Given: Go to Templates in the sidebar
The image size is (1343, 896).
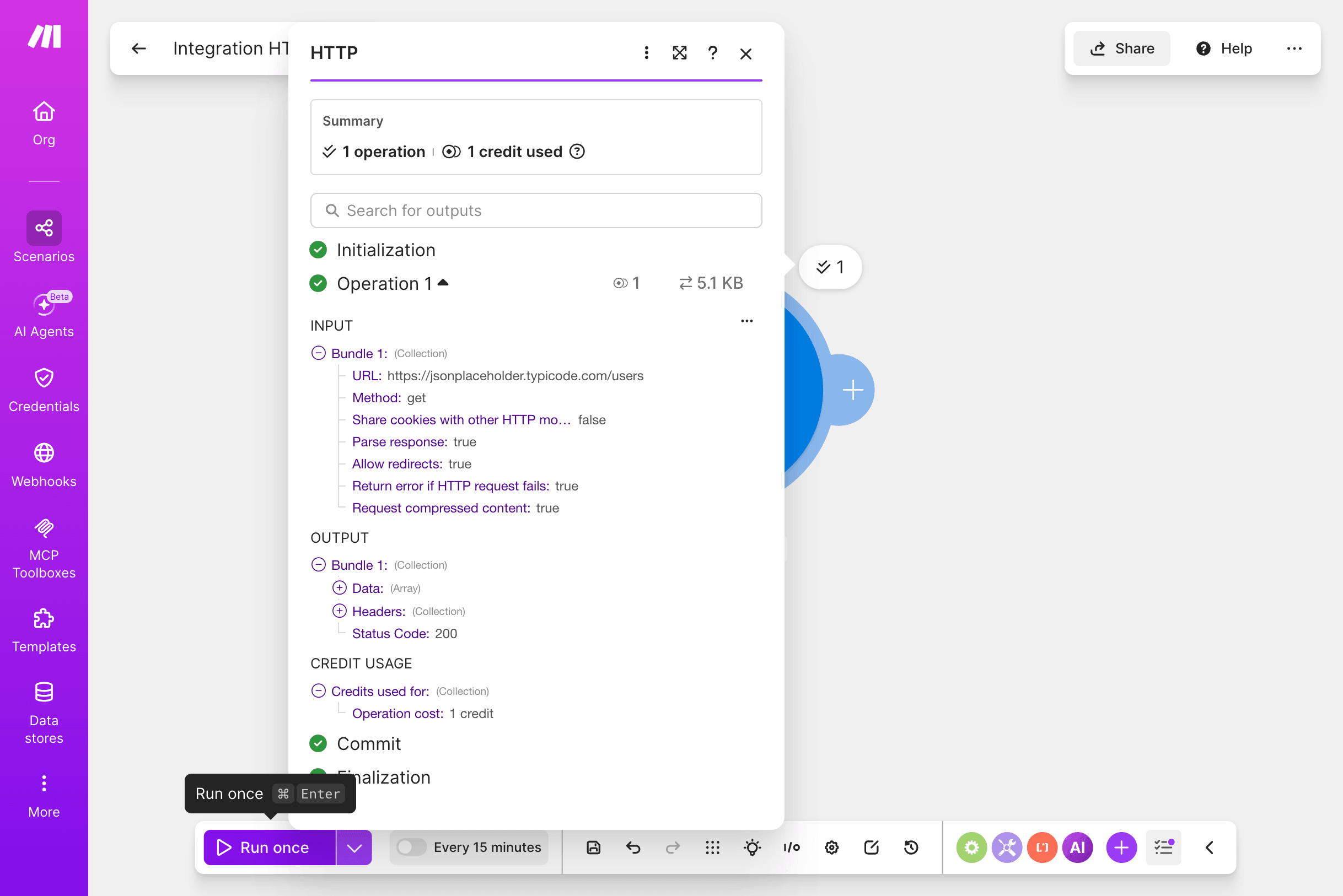Looking at the screenshot, I should (x=44, y=631).
